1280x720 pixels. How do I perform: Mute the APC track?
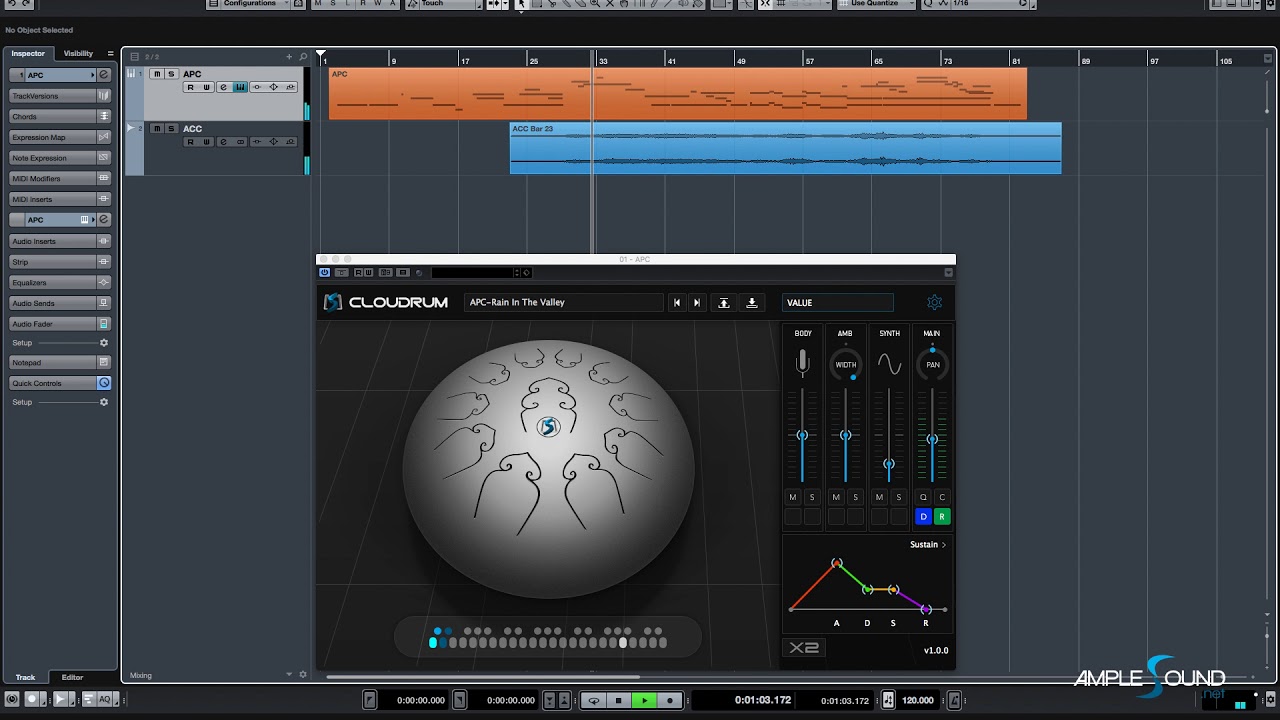coord(156,74)
